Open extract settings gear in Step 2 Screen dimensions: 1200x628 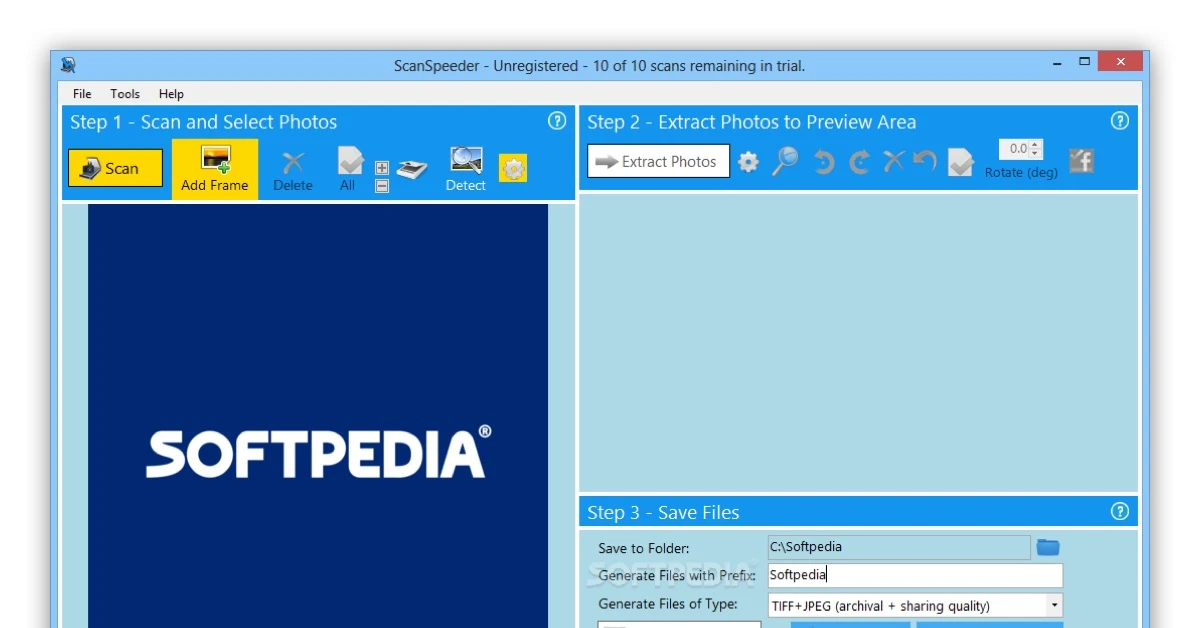[748, 161]
